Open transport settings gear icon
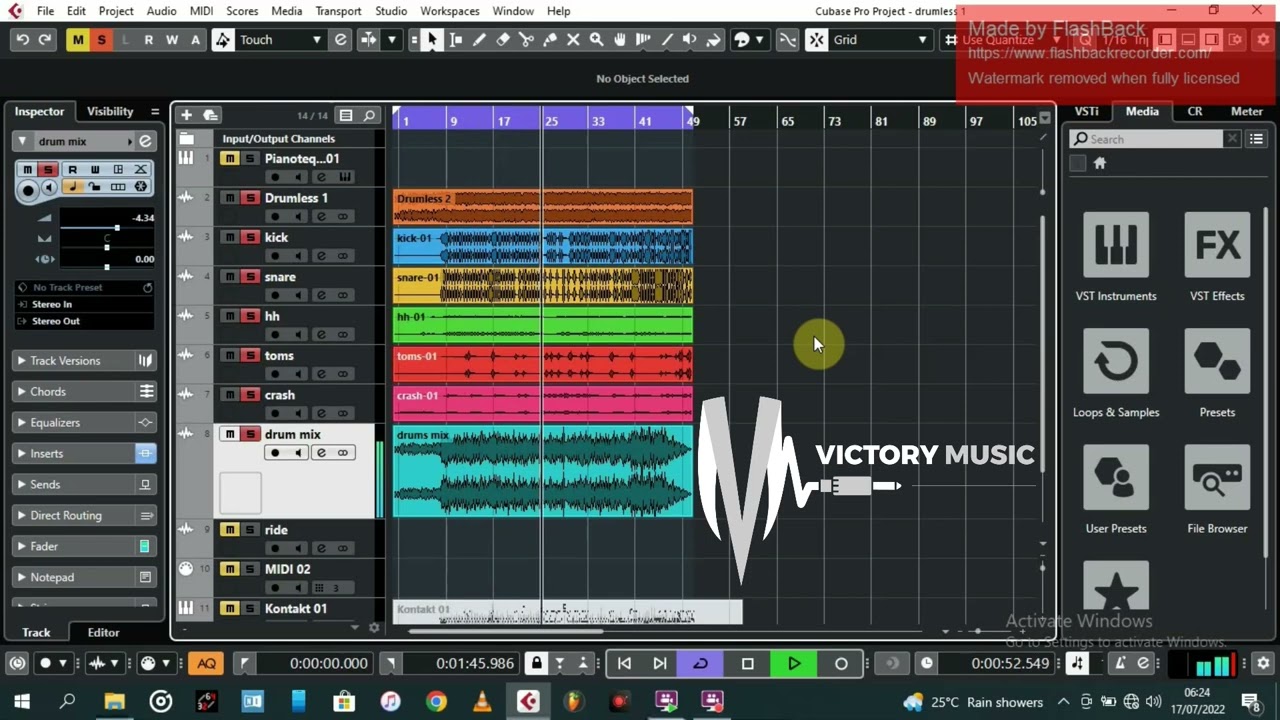1280x720 pixels. [x=1263, y=663]
